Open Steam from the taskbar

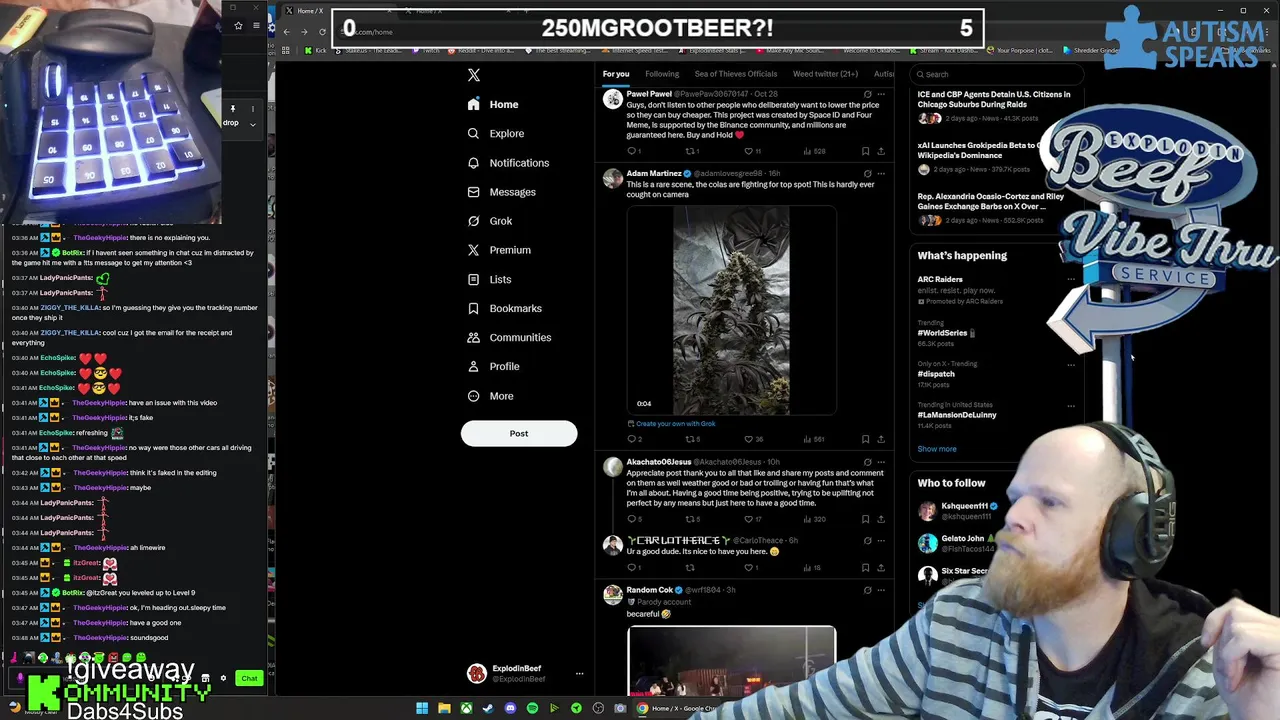coord(488,709)
